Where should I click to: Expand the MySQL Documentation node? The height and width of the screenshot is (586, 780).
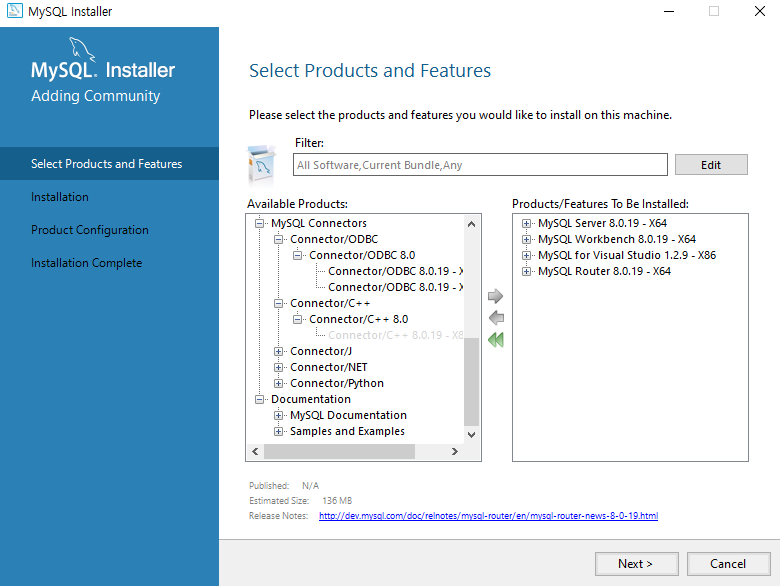279,415
